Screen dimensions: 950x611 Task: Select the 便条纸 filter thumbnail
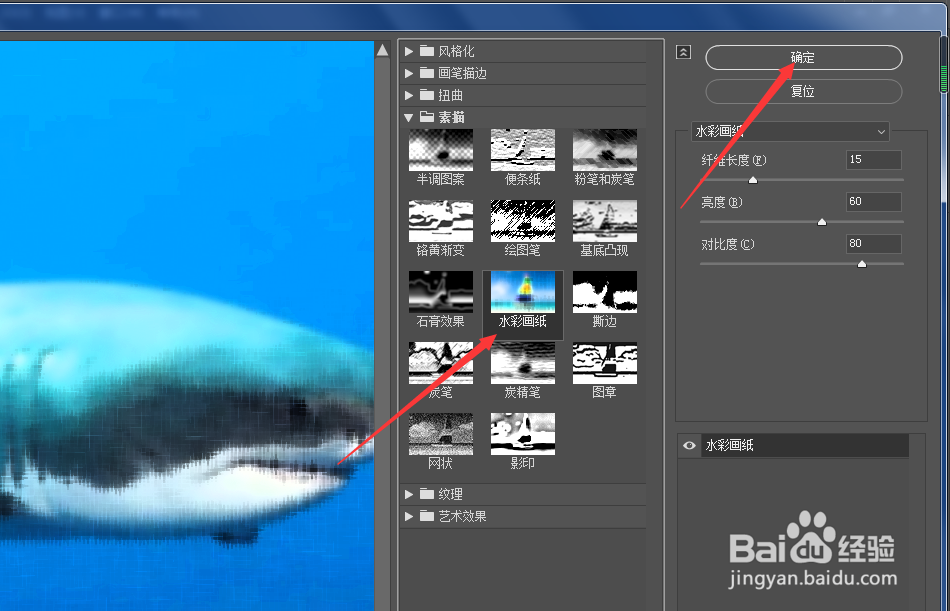(522, 150)
